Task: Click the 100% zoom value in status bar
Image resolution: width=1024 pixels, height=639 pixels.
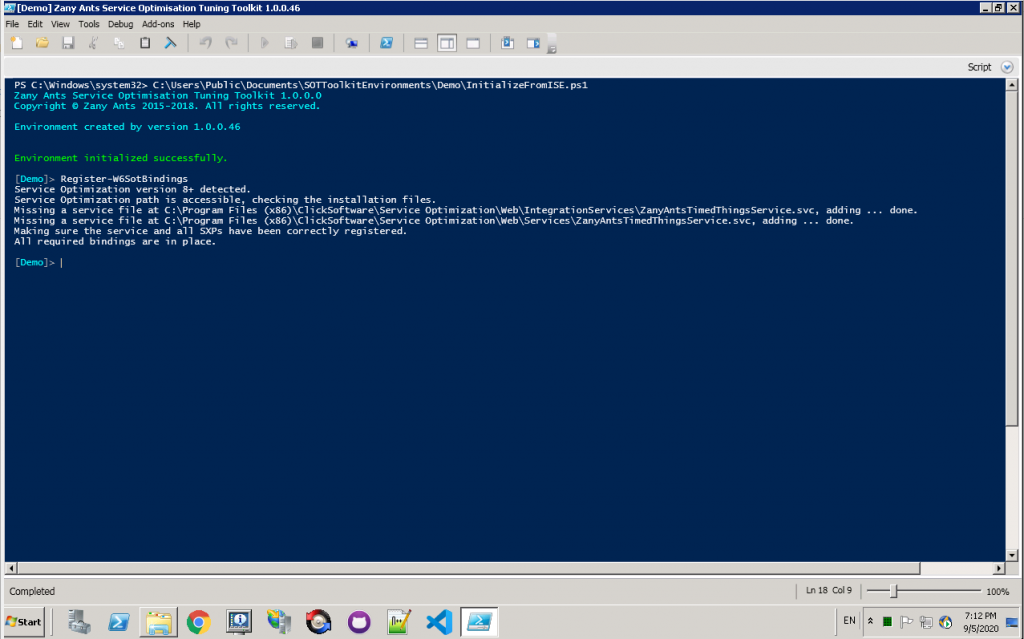Action: [997, 591]
